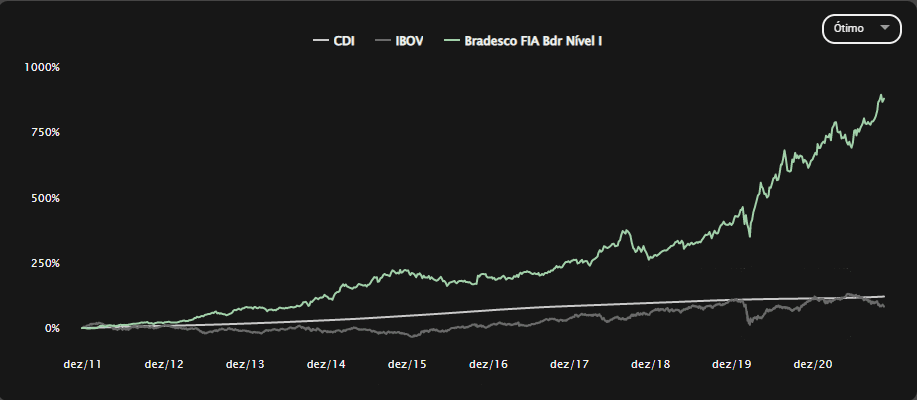Select the dez/11 label on x-axis
The image size is (917, 400).
click(x=81, y=365)
